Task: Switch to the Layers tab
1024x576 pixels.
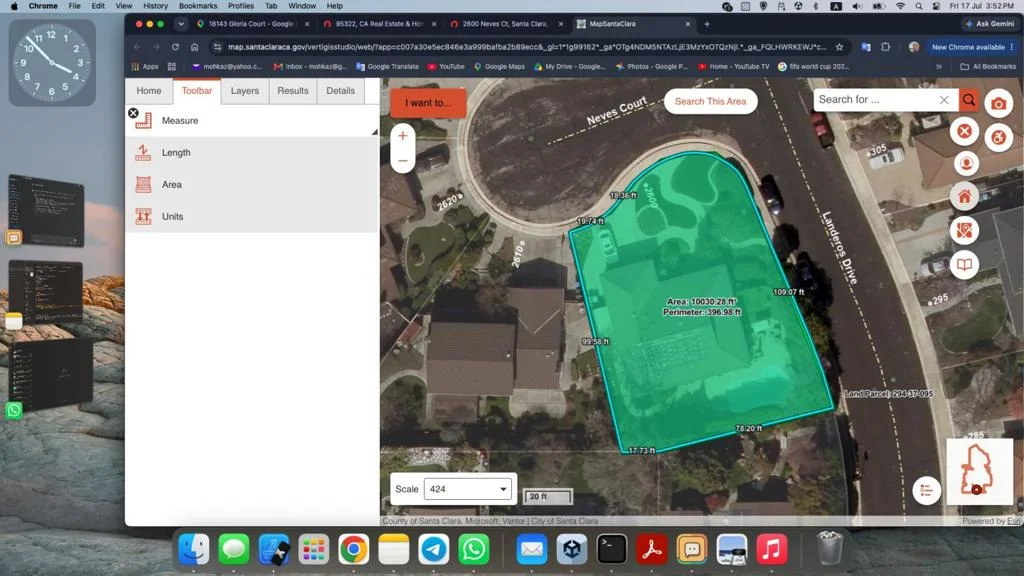Action: 245,91
